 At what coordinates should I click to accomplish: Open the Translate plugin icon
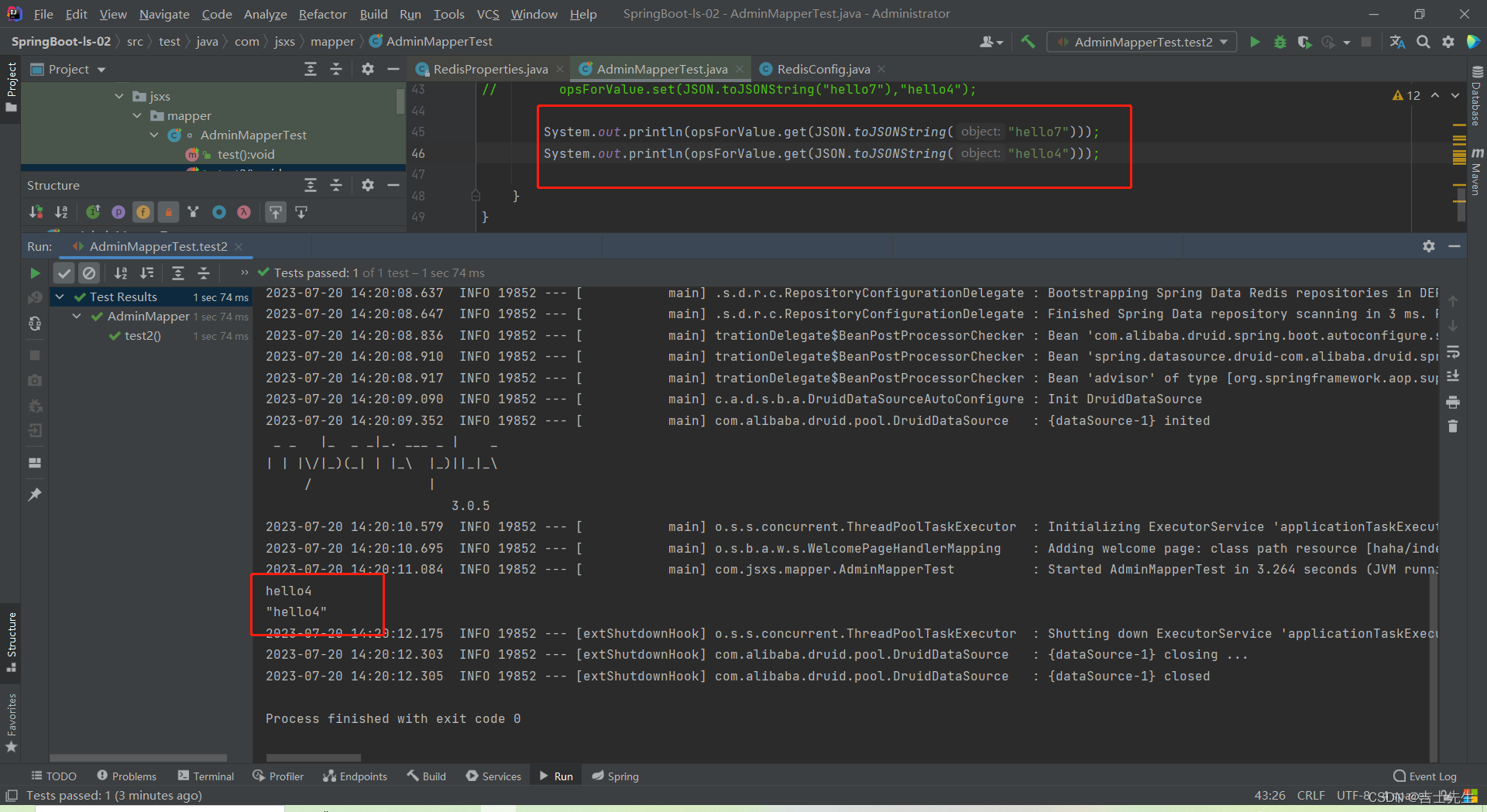1397,42
